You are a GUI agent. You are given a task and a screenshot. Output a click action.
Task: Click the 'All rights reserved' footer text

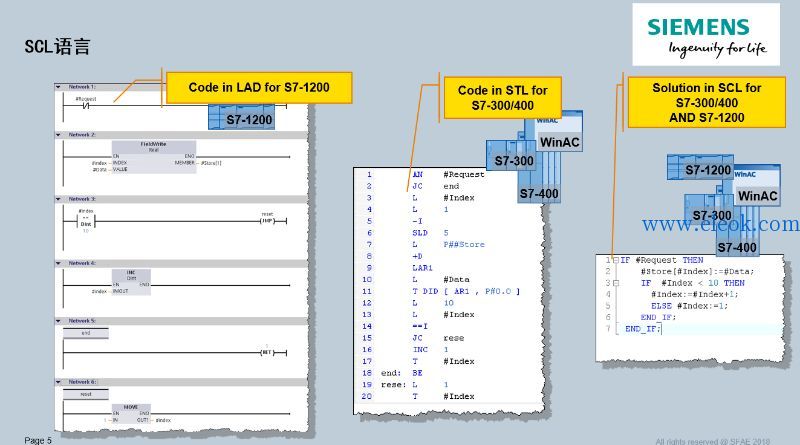[713, 441]
